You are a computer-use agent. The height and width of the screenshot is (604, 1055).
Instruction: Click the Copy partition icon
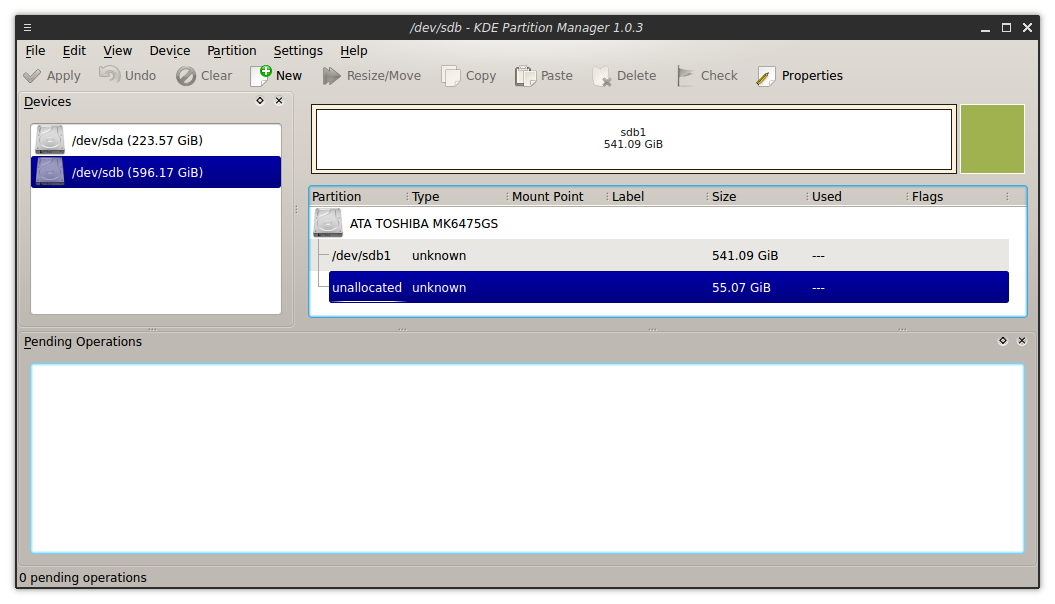click(x=451, y=76)
